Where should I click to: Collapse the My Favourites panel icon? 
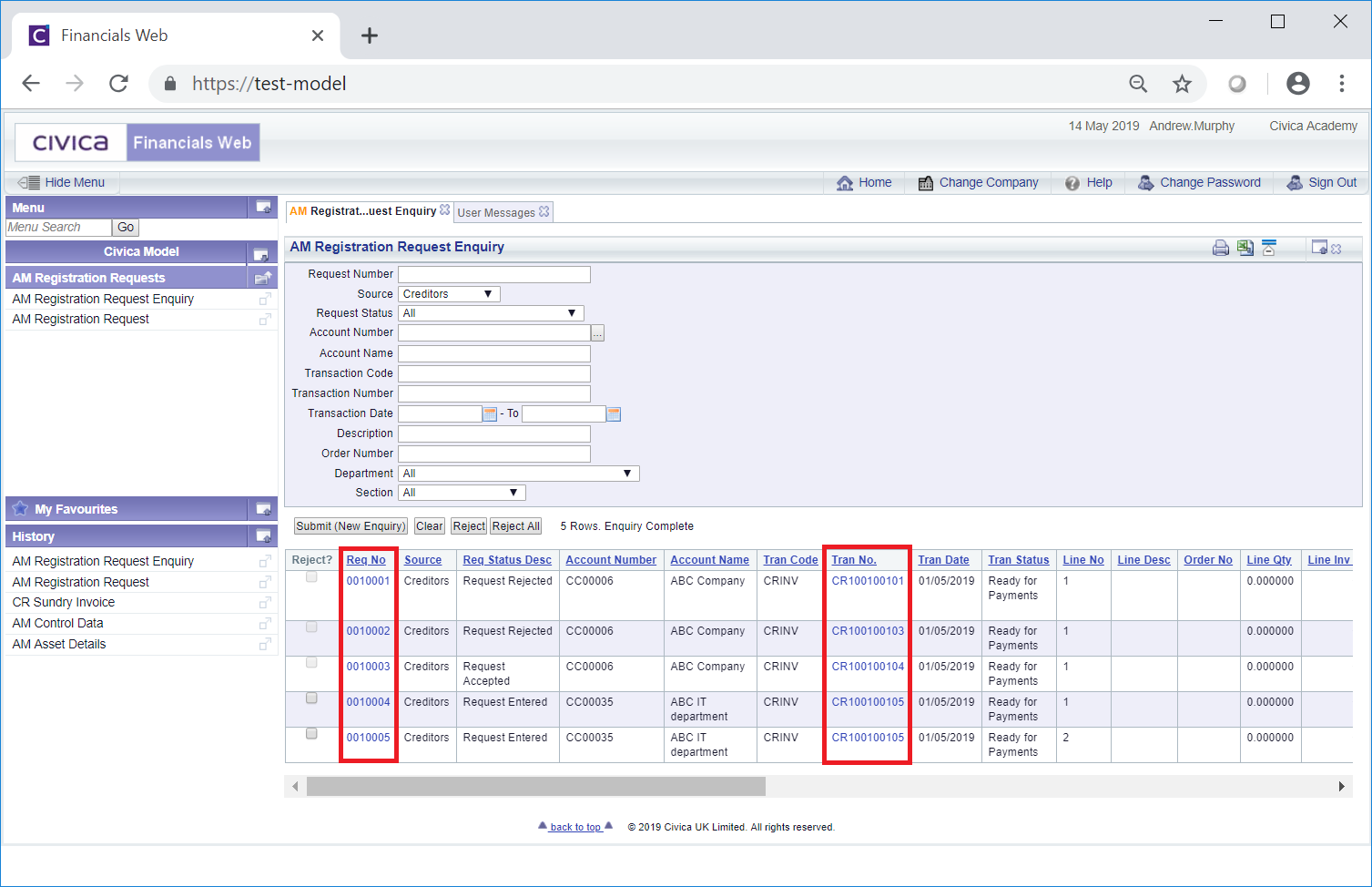(263, 509)
